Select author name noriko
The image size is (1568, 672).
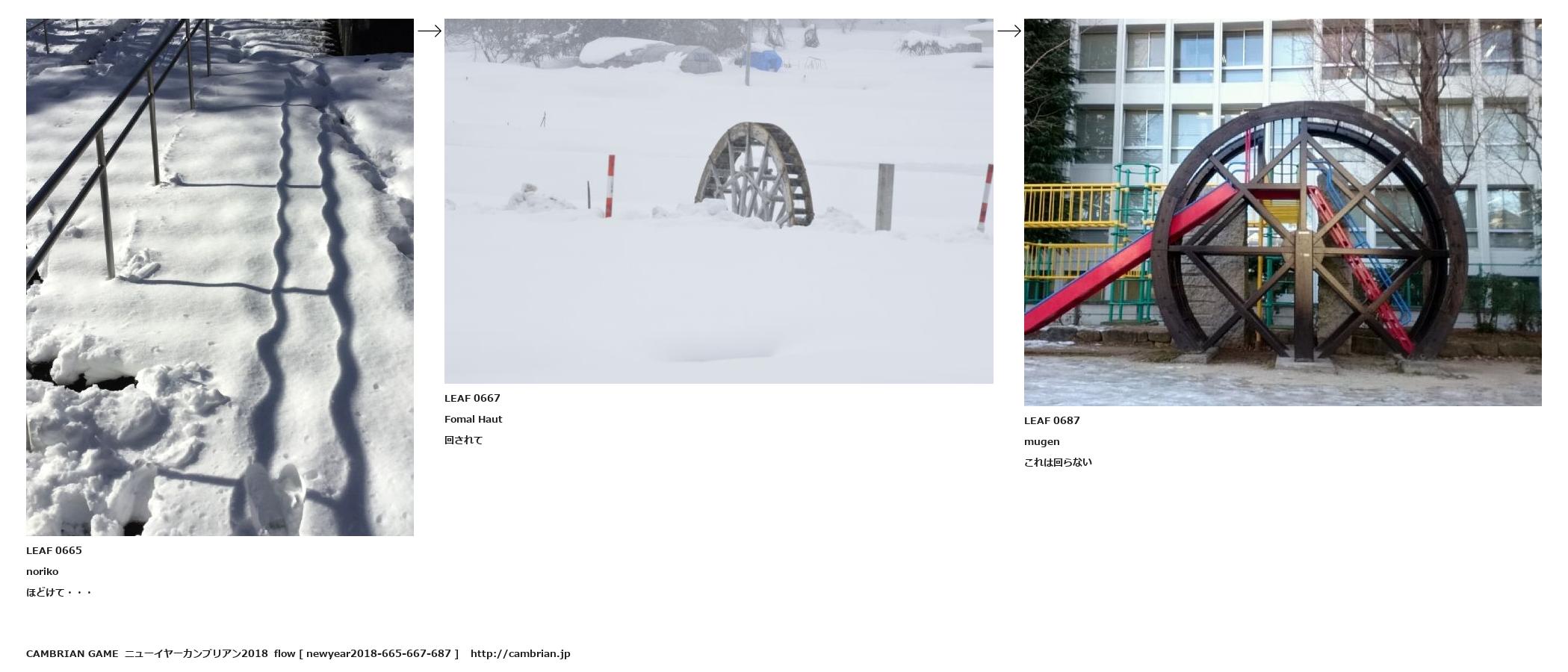coord(42,571)
